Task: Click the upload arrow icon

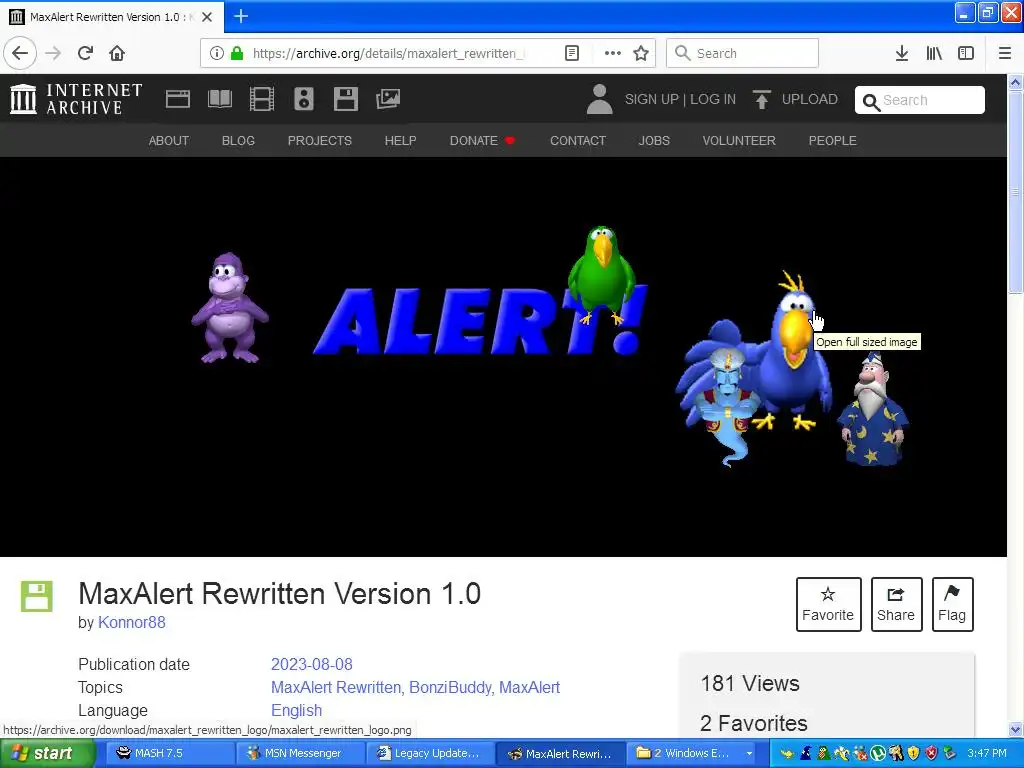Action: [761, 99]
